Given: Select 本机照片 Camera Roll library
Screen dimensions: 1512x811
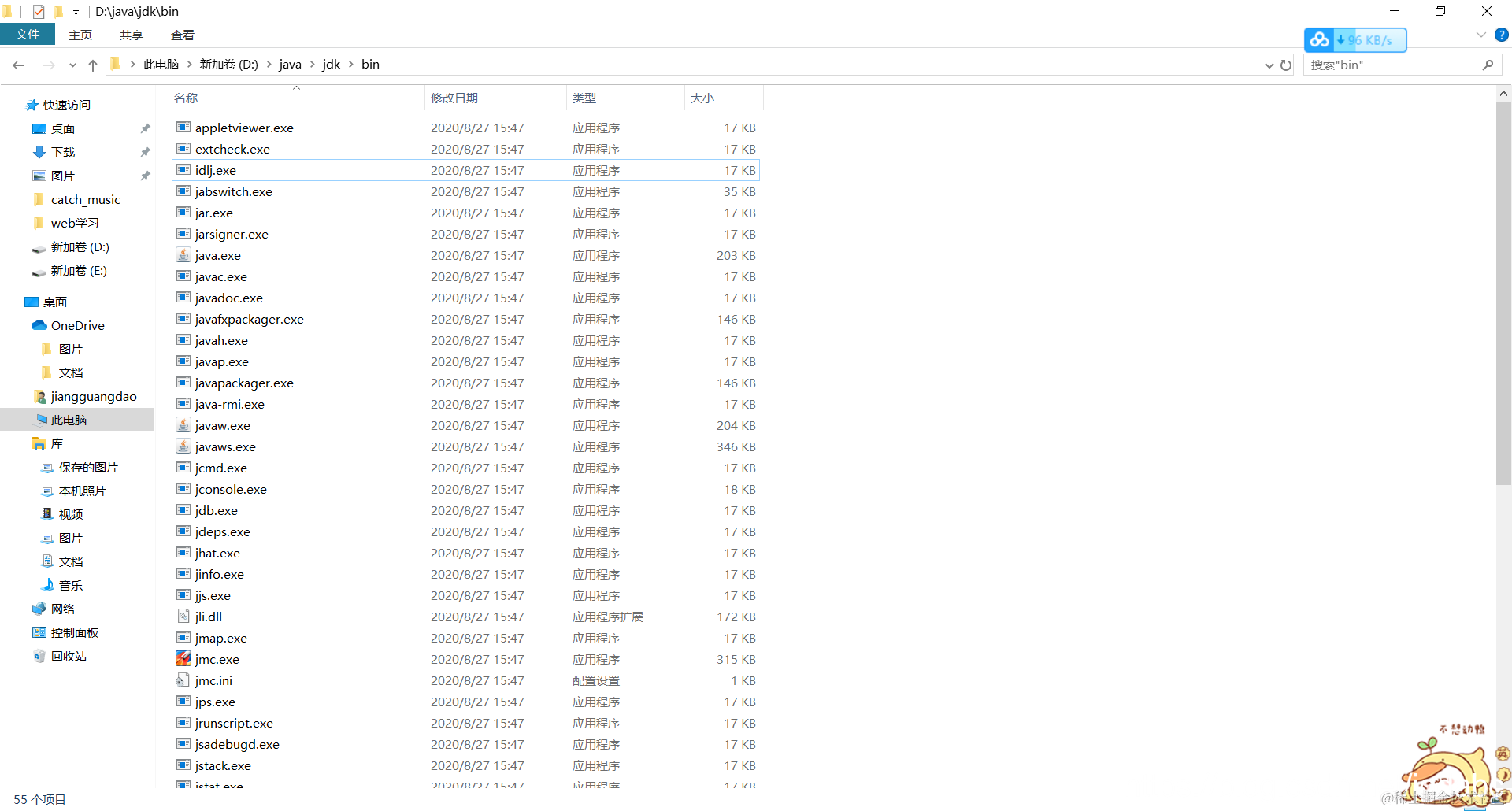Looking at the screenshot, I should [x=73, y=491].
